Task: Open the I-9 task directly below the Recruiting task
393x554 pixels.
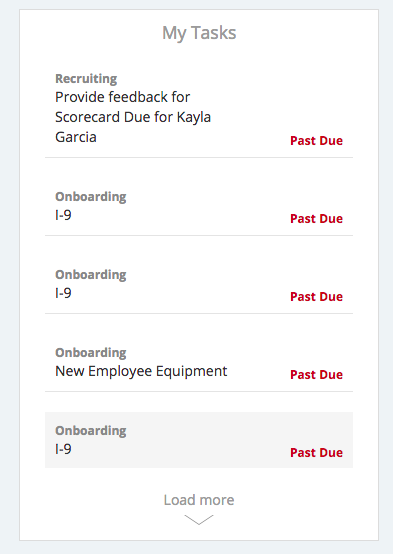Action: pyautogui.click(x=199, y=206)
